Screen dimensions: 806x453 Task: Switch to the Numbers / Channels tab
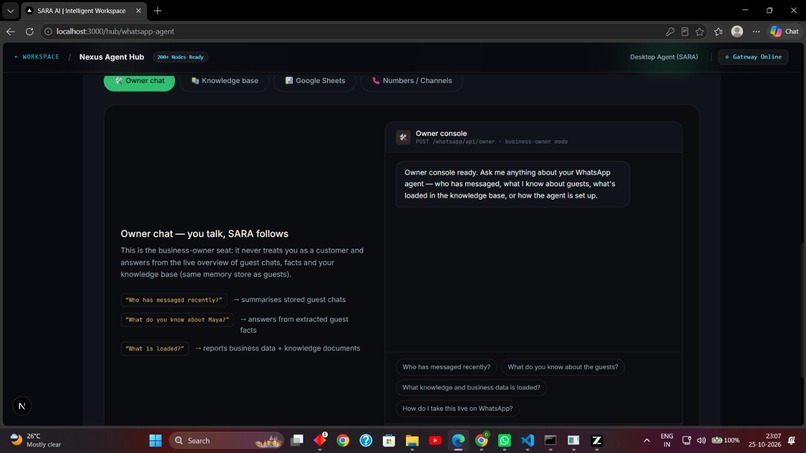pos(412,81)
